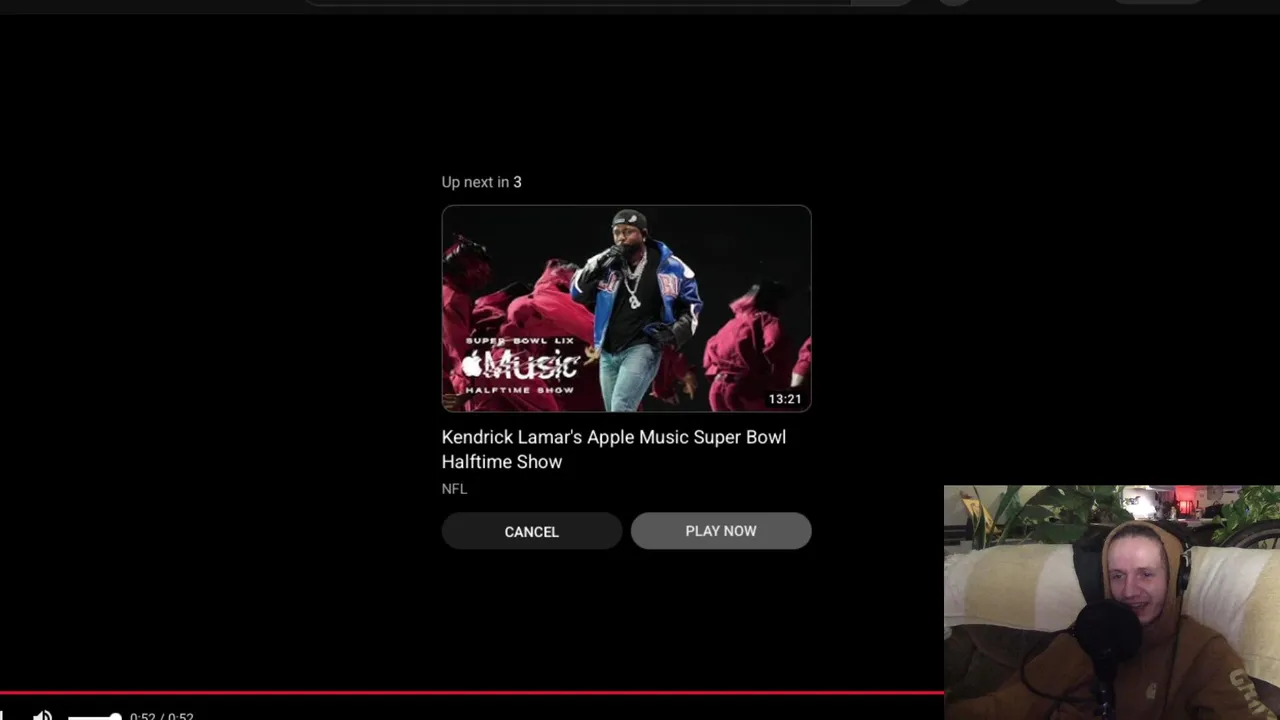Cancel the up next autoplay
Screen dimensions: 1280x720
point(531,531)
